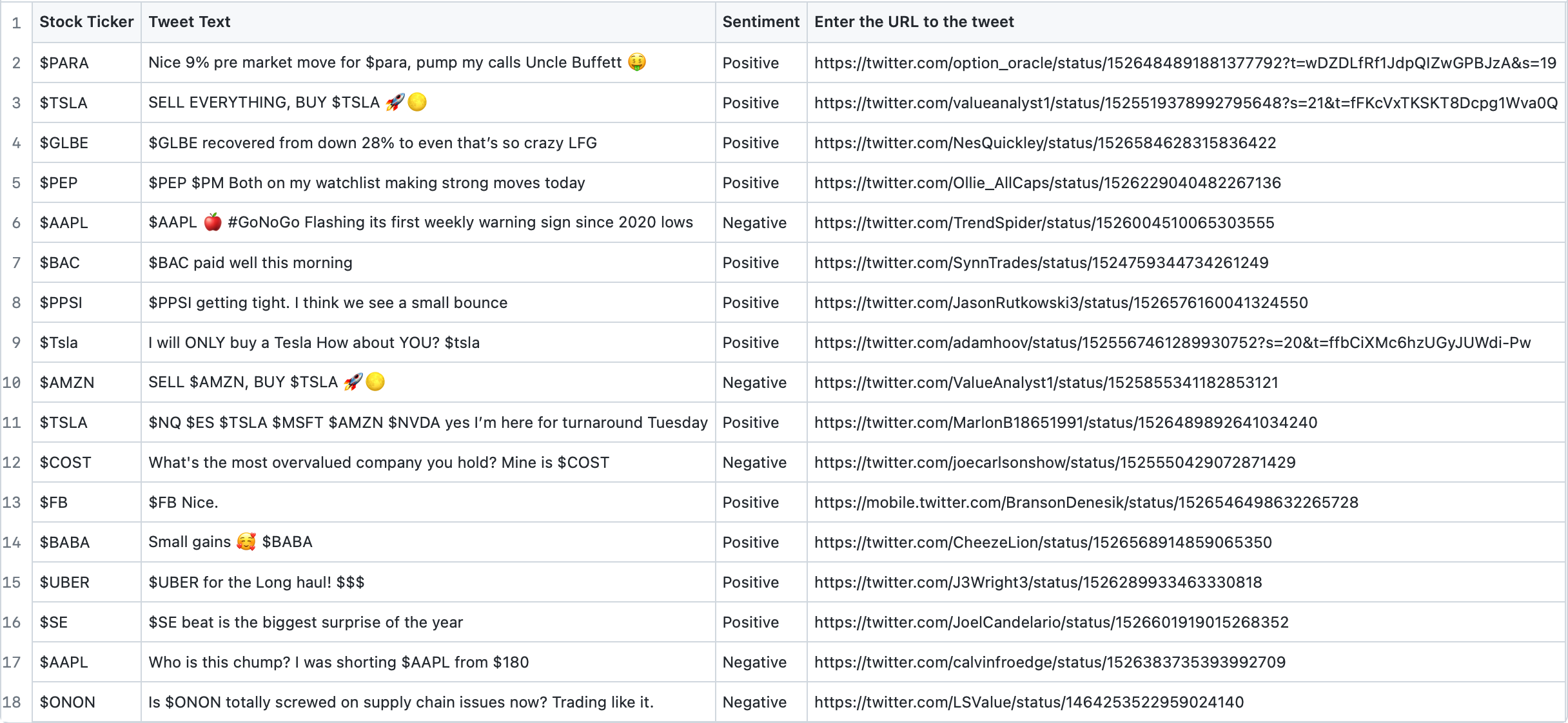Select the Sentiment column header
The image size is (1568, 723).
click(761, 22)
